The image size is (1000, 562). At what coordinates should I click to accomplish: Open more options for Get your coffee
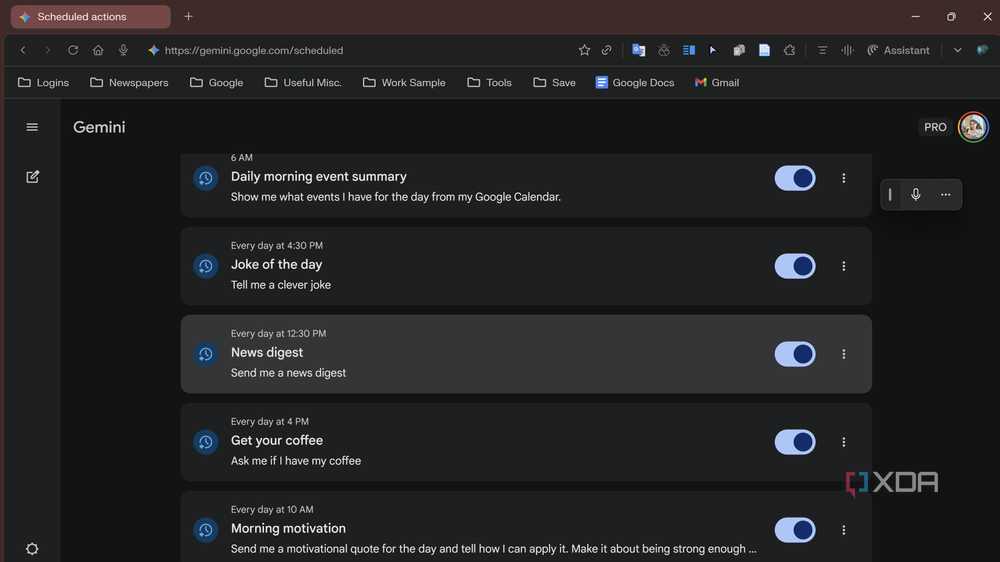(844, 442)
